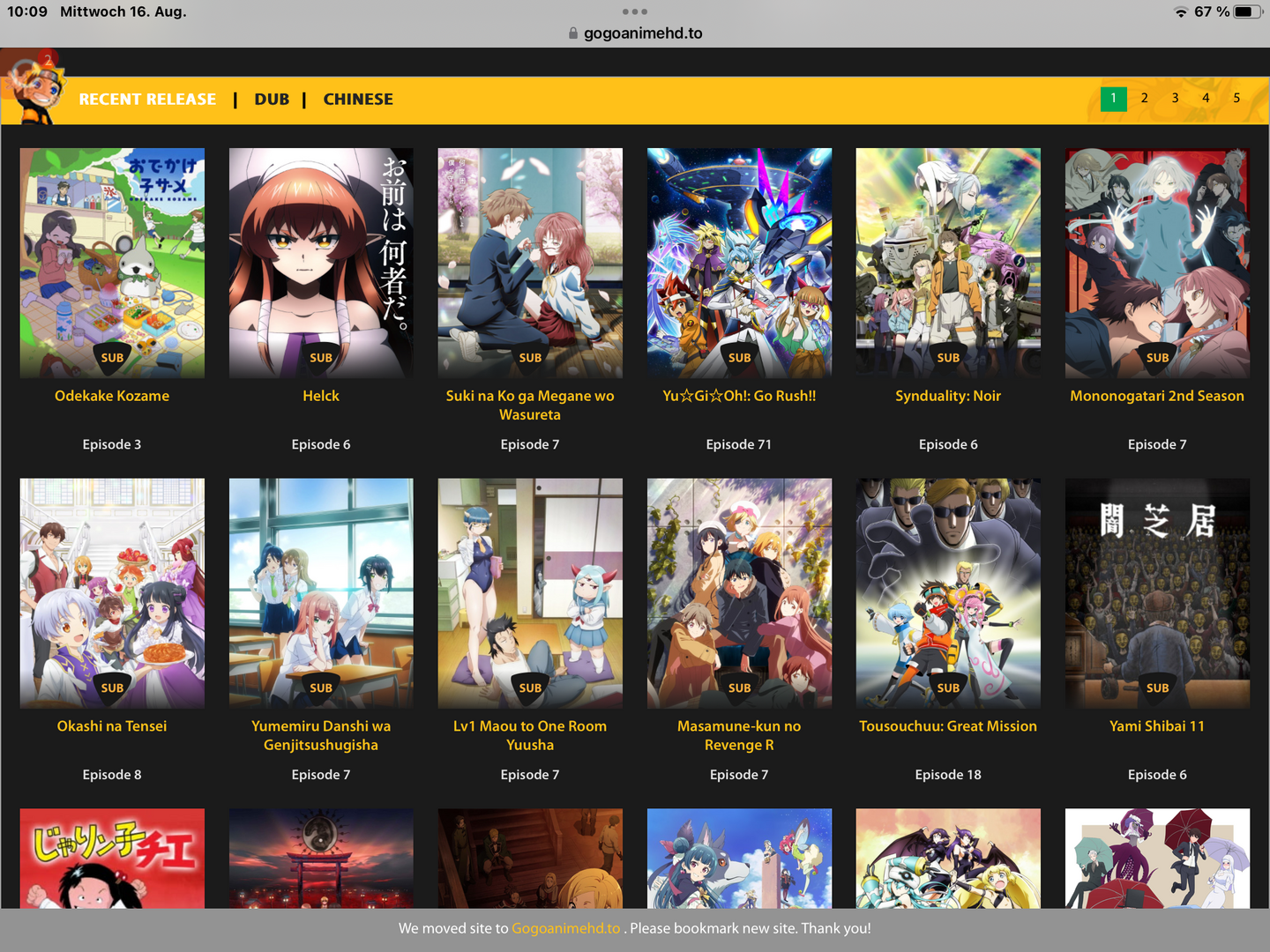This screenshot has height=952, width=1270.
Task: Open Helck title link
Action: tap(321, 396)
